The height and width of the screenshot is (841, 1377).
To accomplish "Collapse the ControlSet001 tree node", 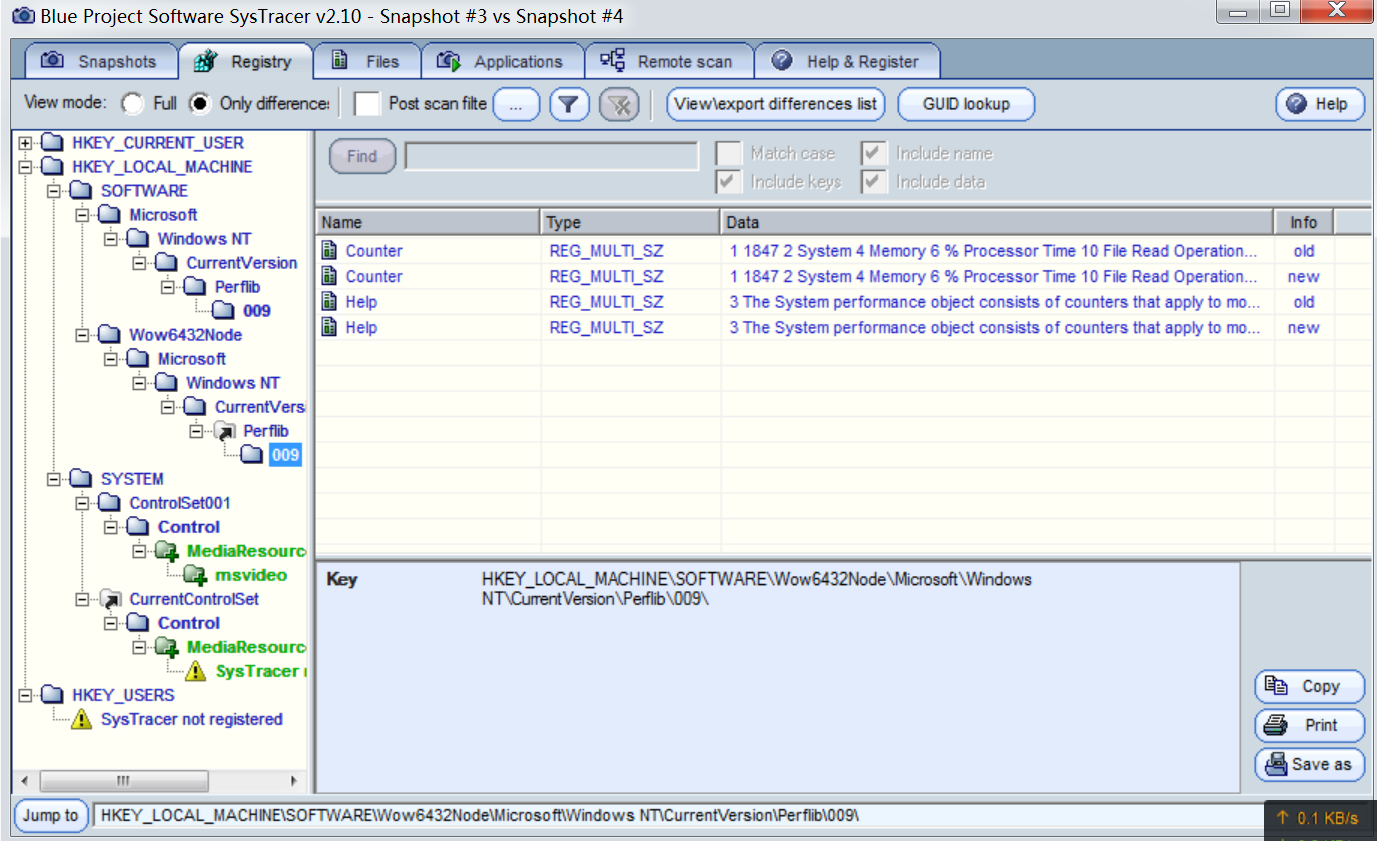I will coord(83,503).
